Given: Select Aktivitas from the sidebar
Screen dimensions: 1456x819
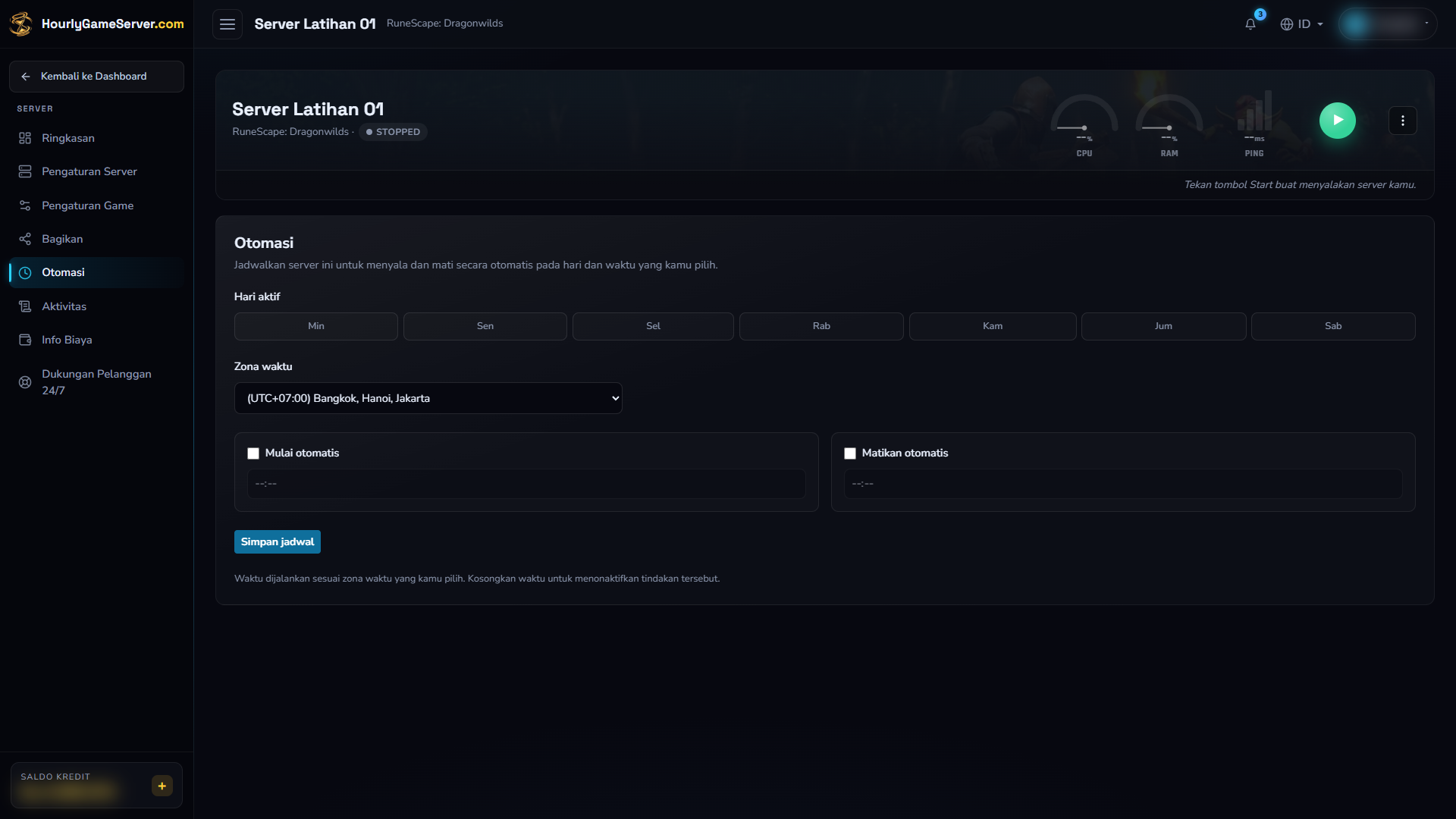Looking at the screenshot, I should click(x=96, y=306).
